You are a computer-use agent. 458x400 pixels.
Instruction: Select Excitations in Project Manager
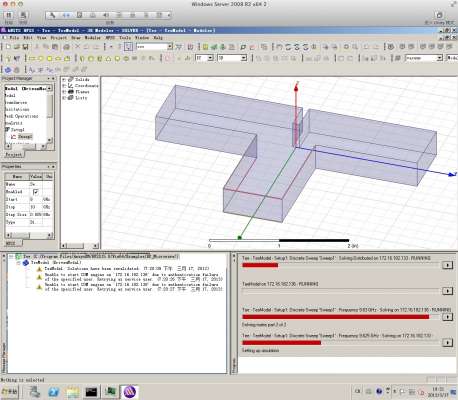17,110
